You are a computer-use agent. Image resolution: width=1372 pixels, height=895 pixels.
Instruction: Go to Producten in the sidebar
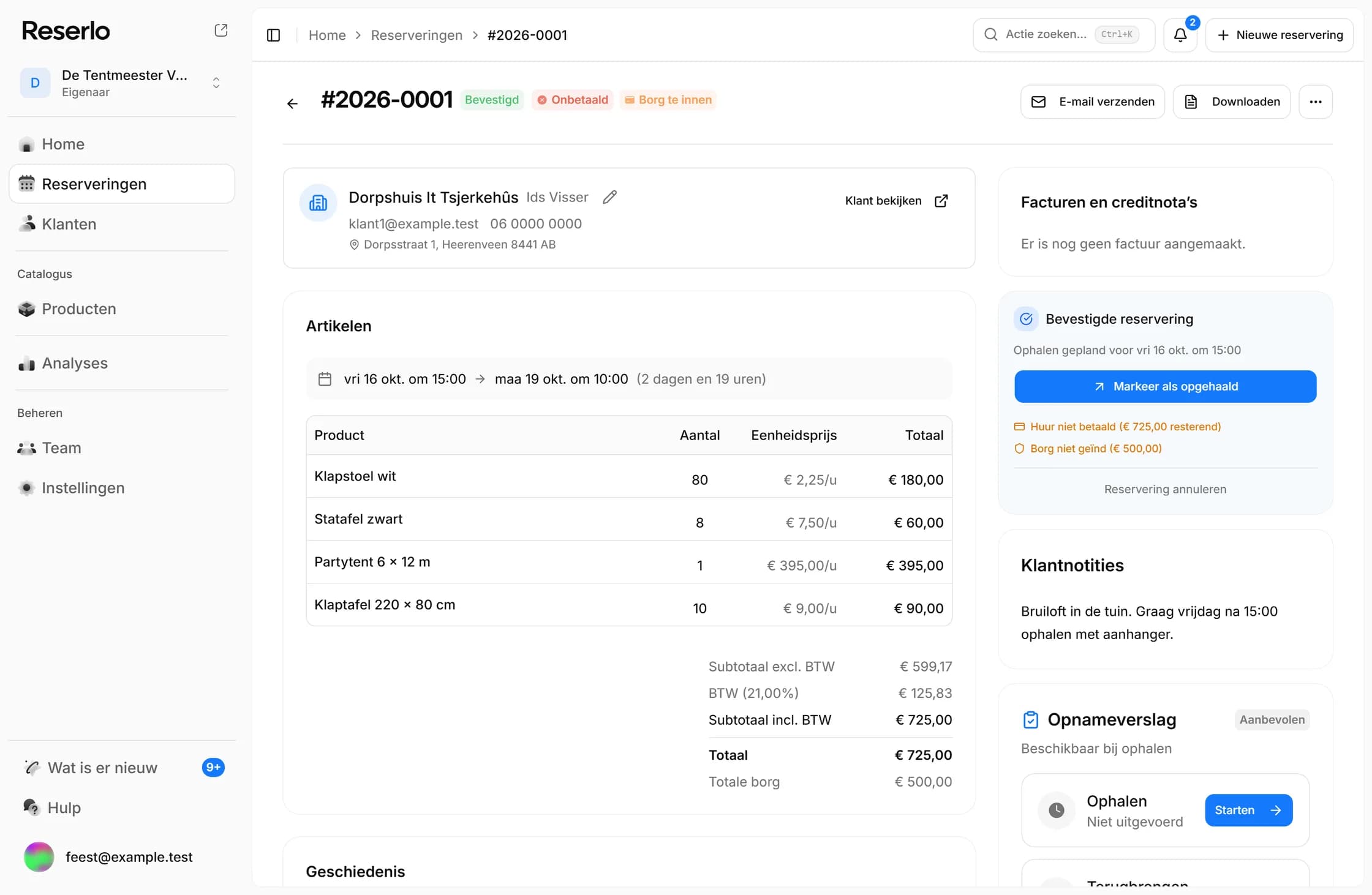(x=122, y=309)
